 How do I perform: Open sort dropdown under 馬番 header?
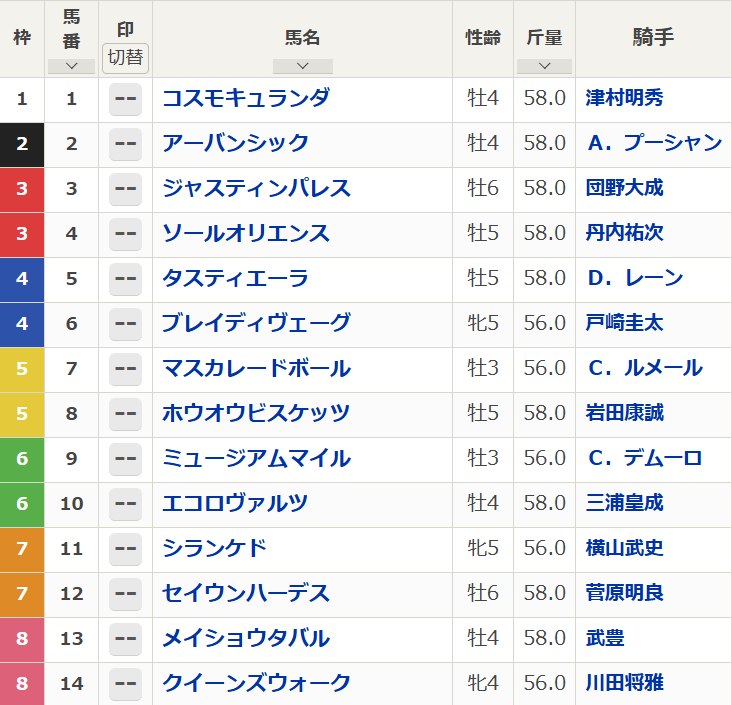point(71,66)
